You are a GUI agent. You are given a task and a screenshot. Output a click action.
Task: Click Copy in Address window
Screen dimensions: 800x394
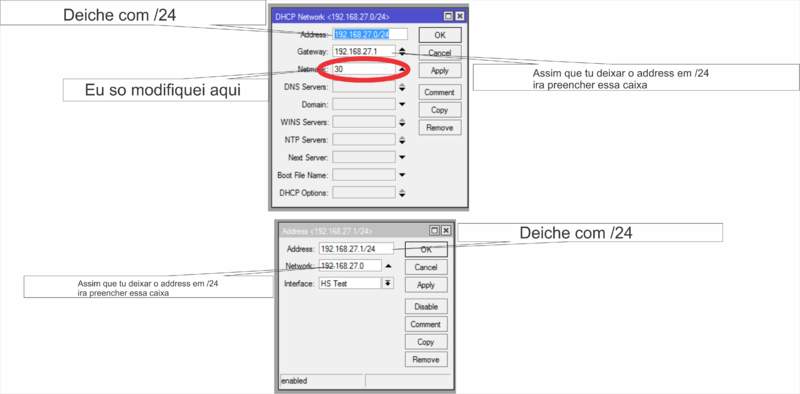(426, 342)
